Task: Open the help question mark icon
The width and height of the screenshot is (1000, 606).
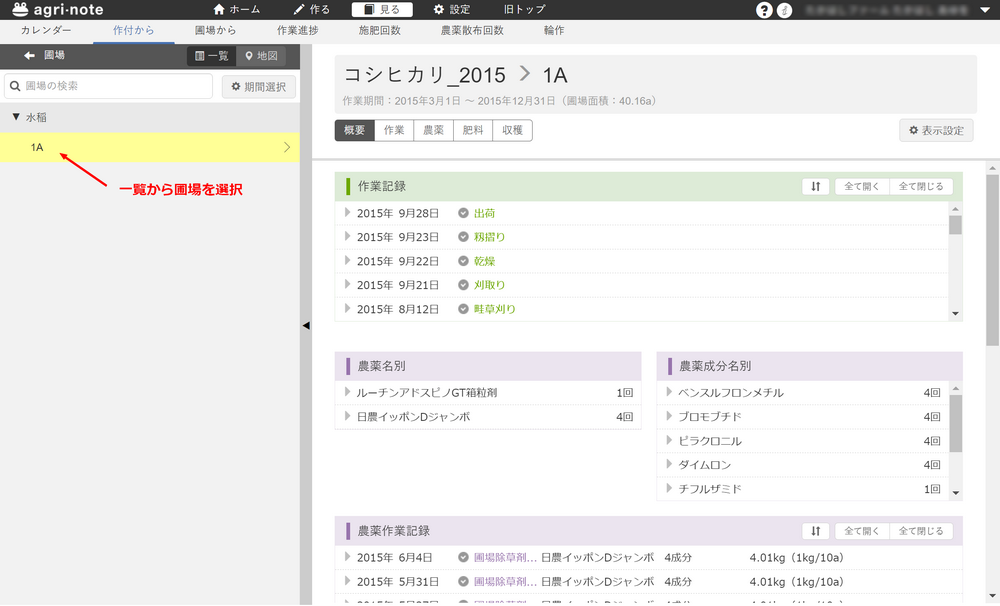Action: 764,10
